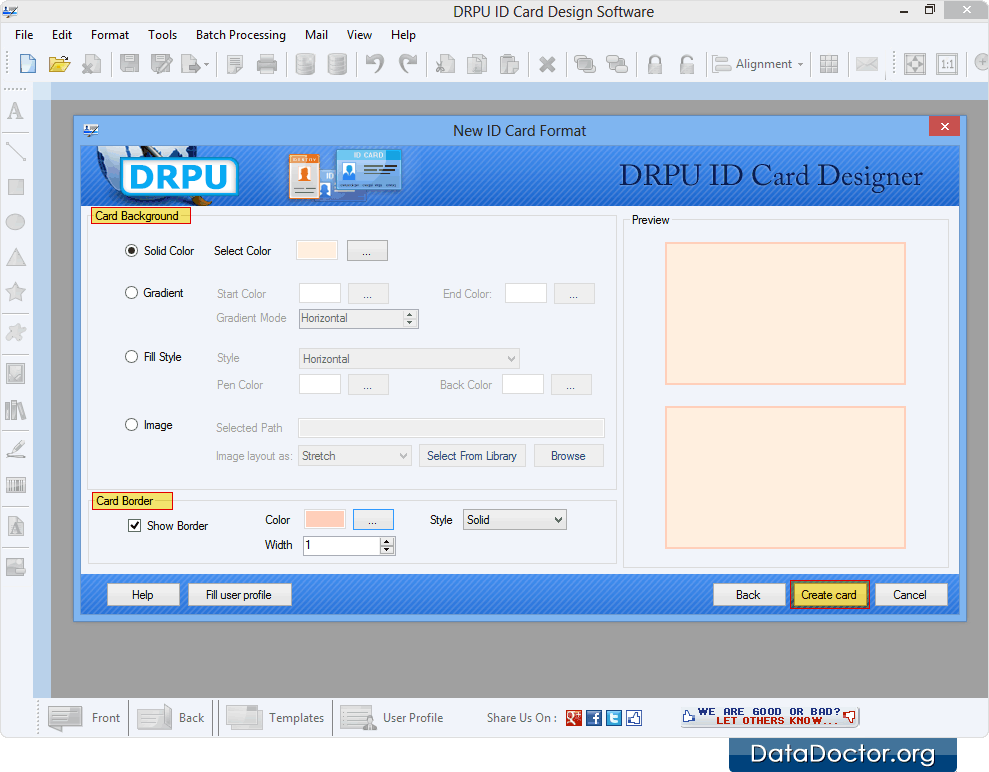Click the Gradient Start Color swatch
The height and width of the screenshot is (772, 989).
click(x=320, y=293)
